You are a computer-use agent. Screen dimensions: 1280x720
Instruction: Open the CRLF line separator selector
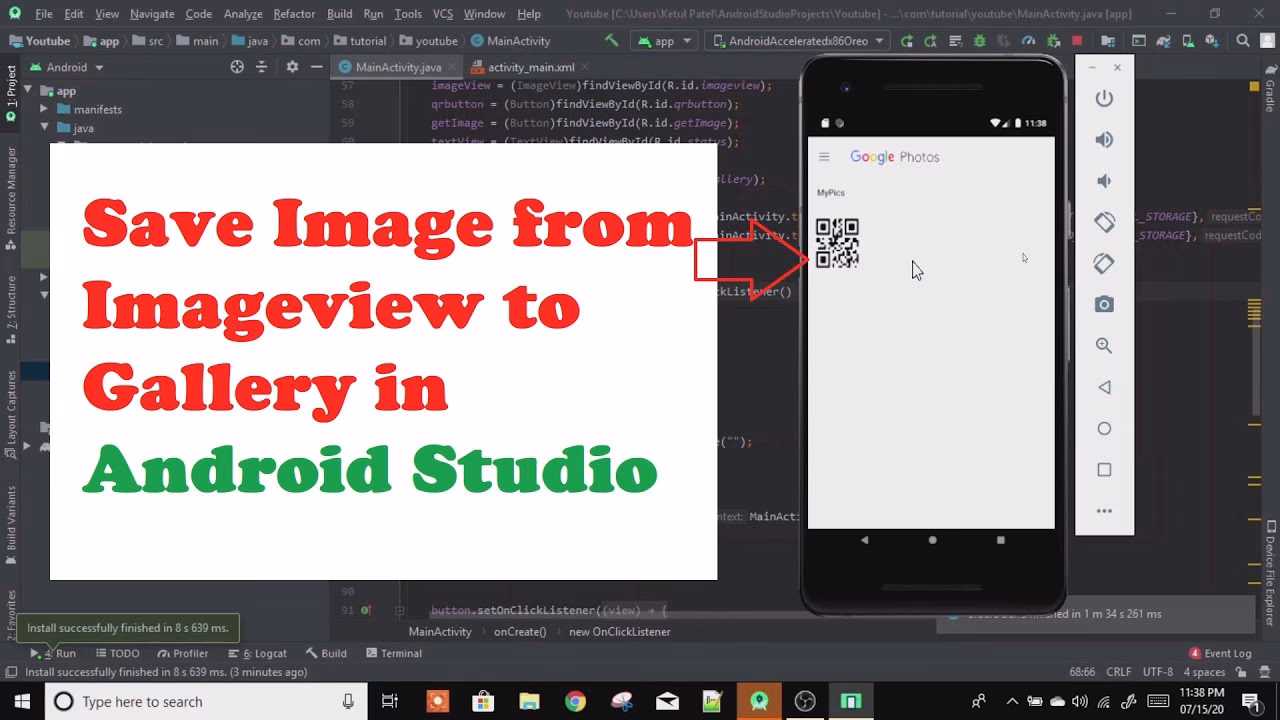(1119, 672)
